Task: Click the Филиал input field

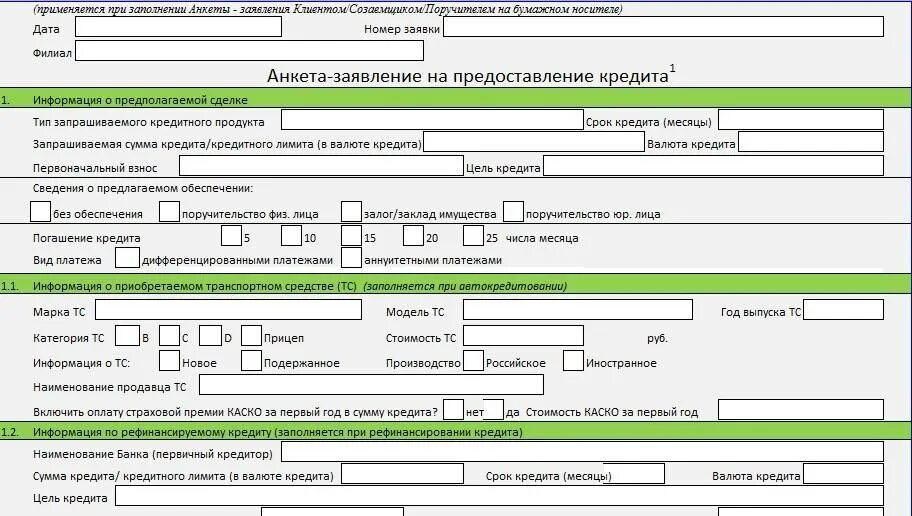Action: pyautogui.click(x=250, y=51)
